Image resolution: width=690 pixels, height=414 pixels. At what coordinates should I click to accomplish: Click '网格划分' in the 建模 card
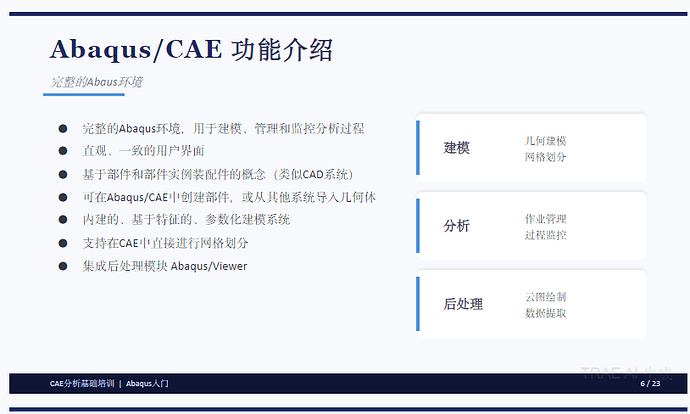pos(545,157)
